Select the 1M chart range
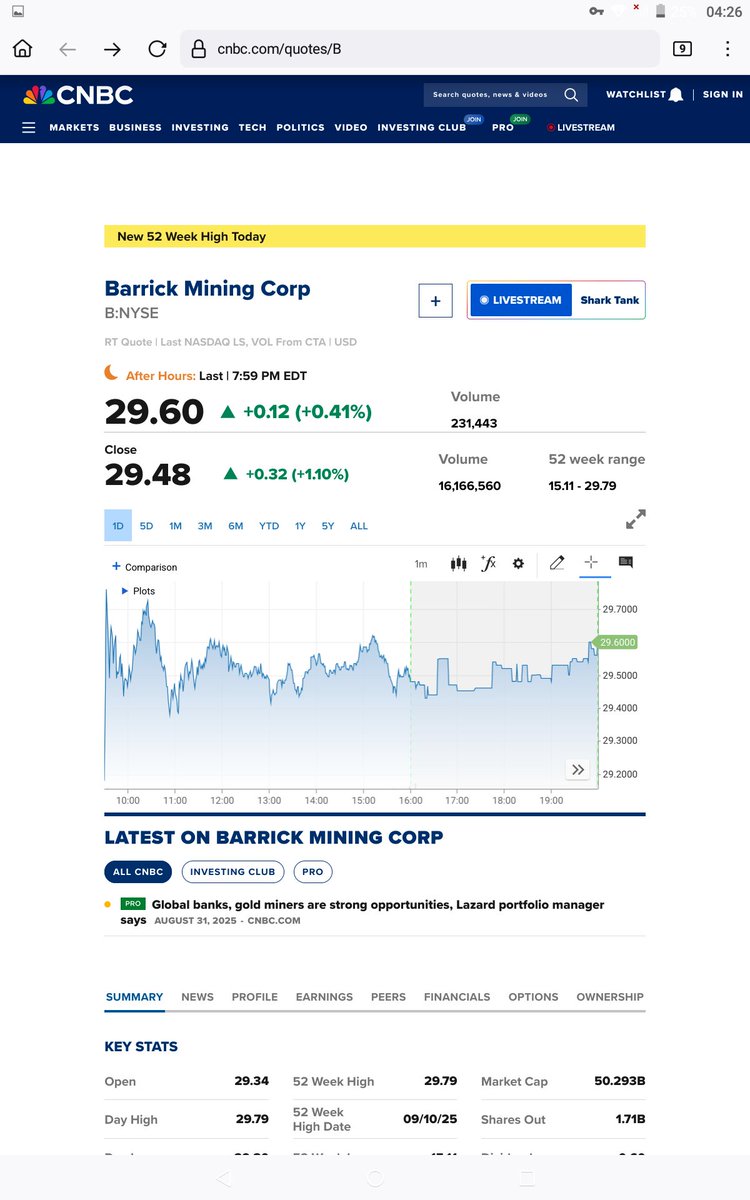The image size is (750, 1200). [175, 526]
